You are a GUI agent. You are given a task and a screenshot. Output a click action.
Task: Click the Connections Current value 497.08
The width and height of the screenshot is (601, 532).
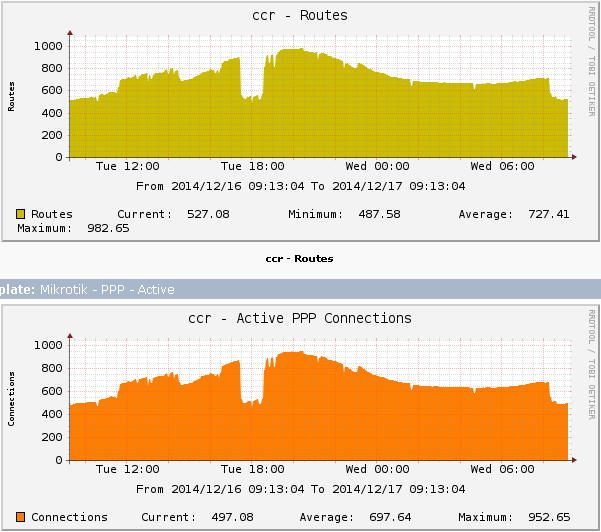point(233,517)
